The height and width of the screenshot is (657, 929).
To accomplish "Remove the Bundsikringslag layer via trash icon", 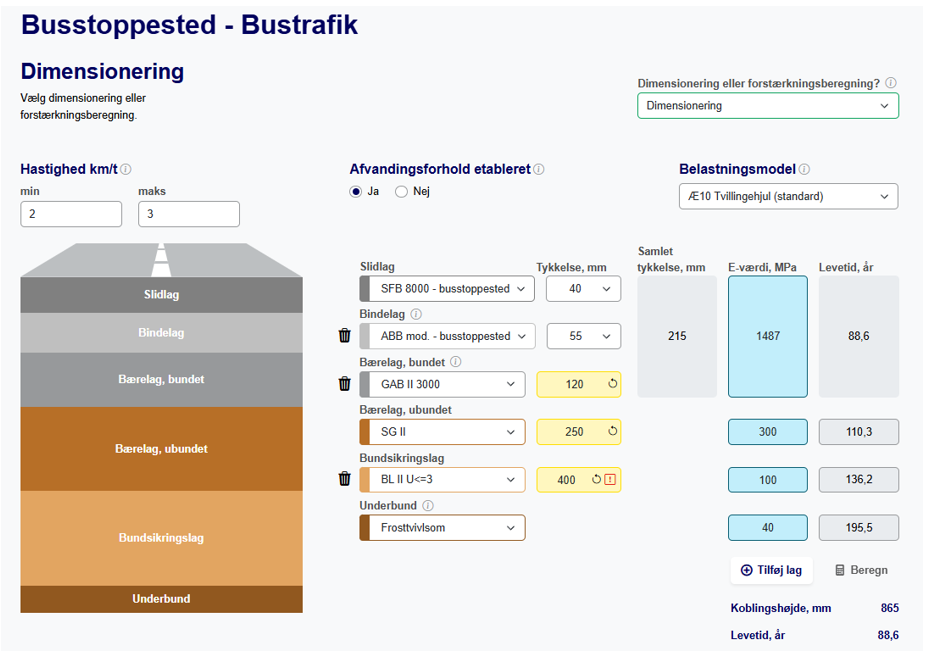I will [345, 479].
